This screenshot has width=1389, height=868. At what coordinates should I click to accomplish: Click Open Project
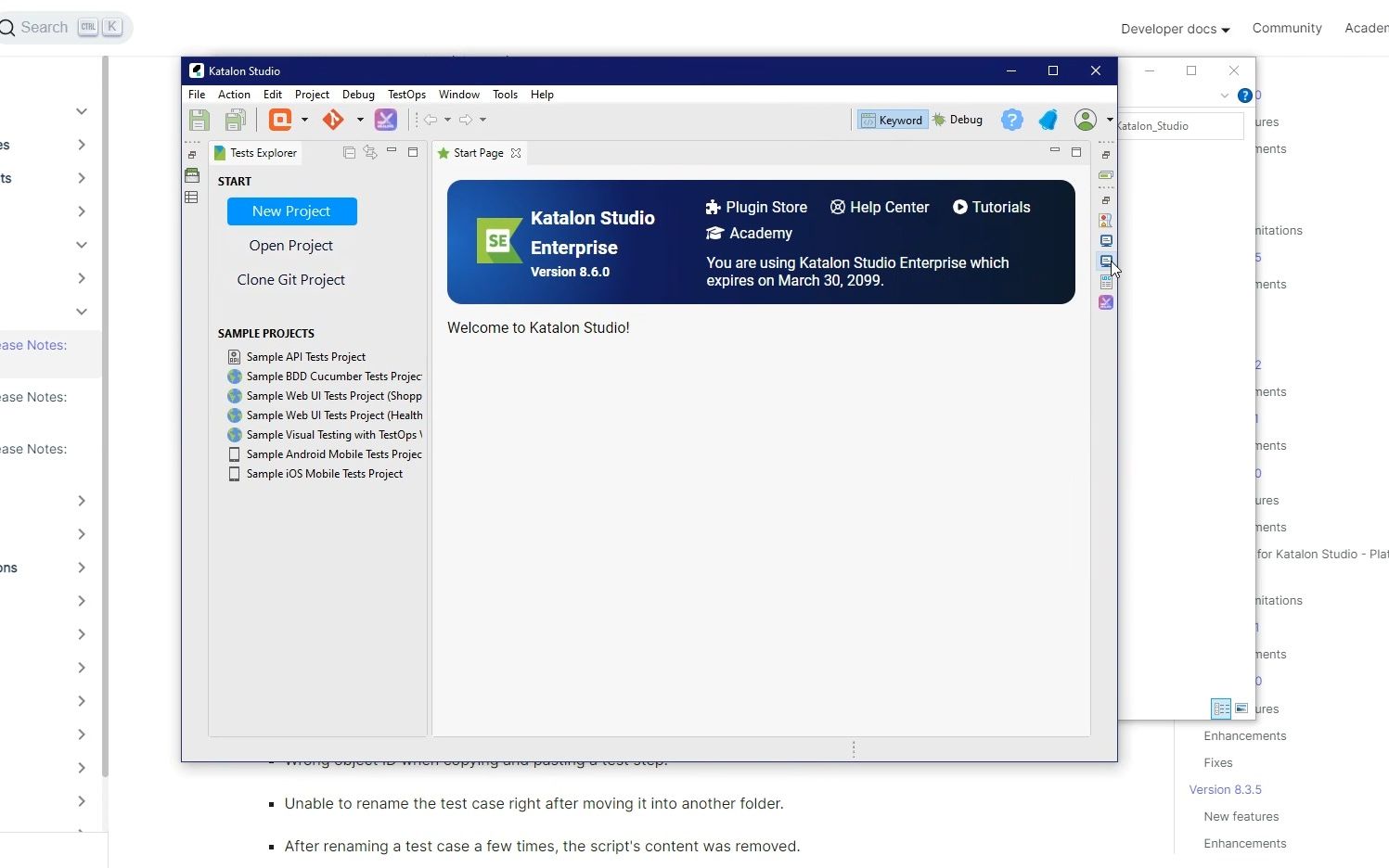pos(290,246)
